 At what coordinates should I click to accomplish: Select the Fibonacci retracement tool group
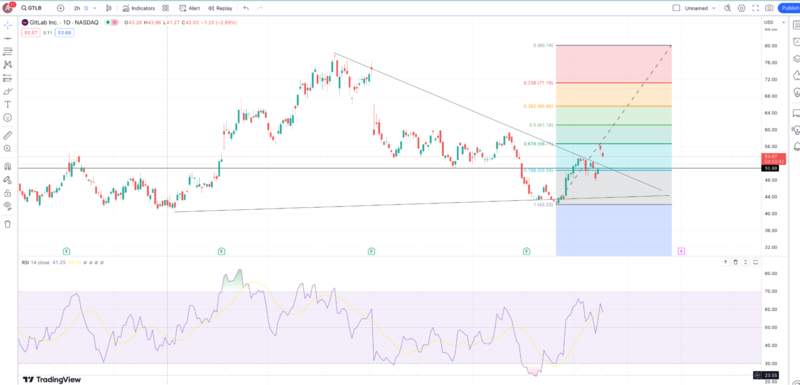8,52
